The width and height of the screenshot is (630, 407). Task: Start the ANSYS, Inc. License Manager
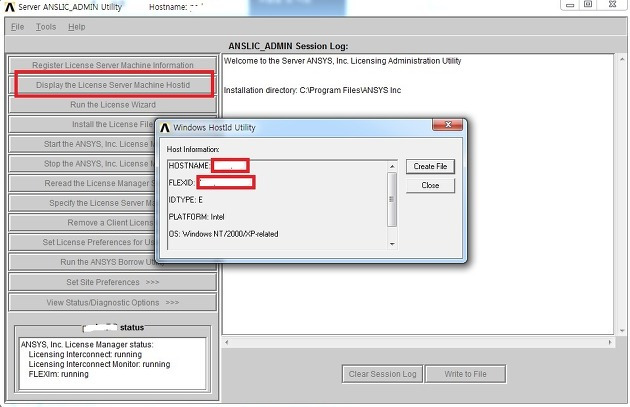[x=82, y=144]
